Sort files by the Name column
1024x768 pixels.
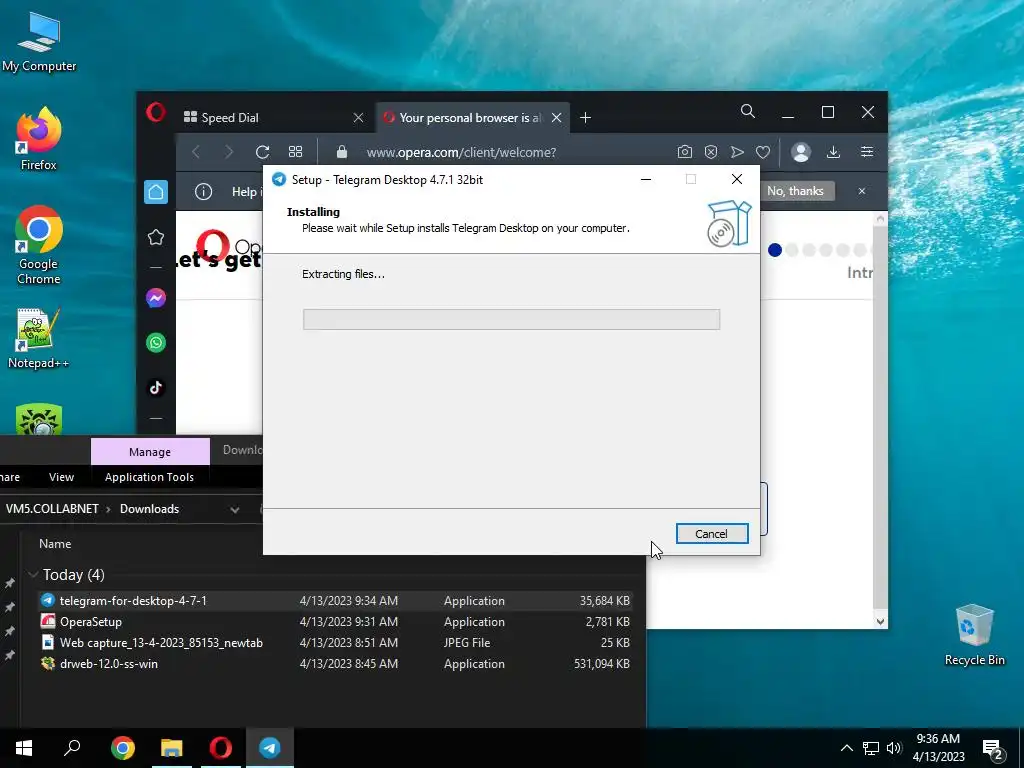[55, 544]
